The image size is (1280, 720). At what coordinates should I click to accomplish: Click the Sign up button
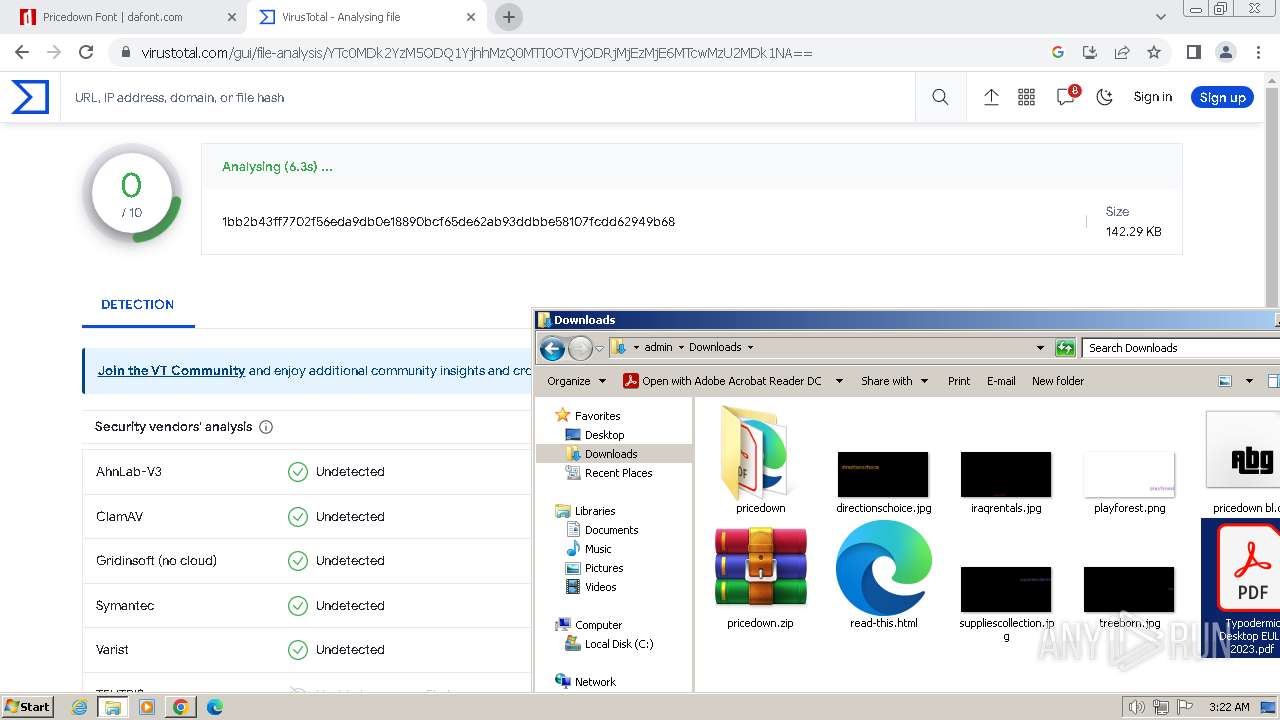1222,97
